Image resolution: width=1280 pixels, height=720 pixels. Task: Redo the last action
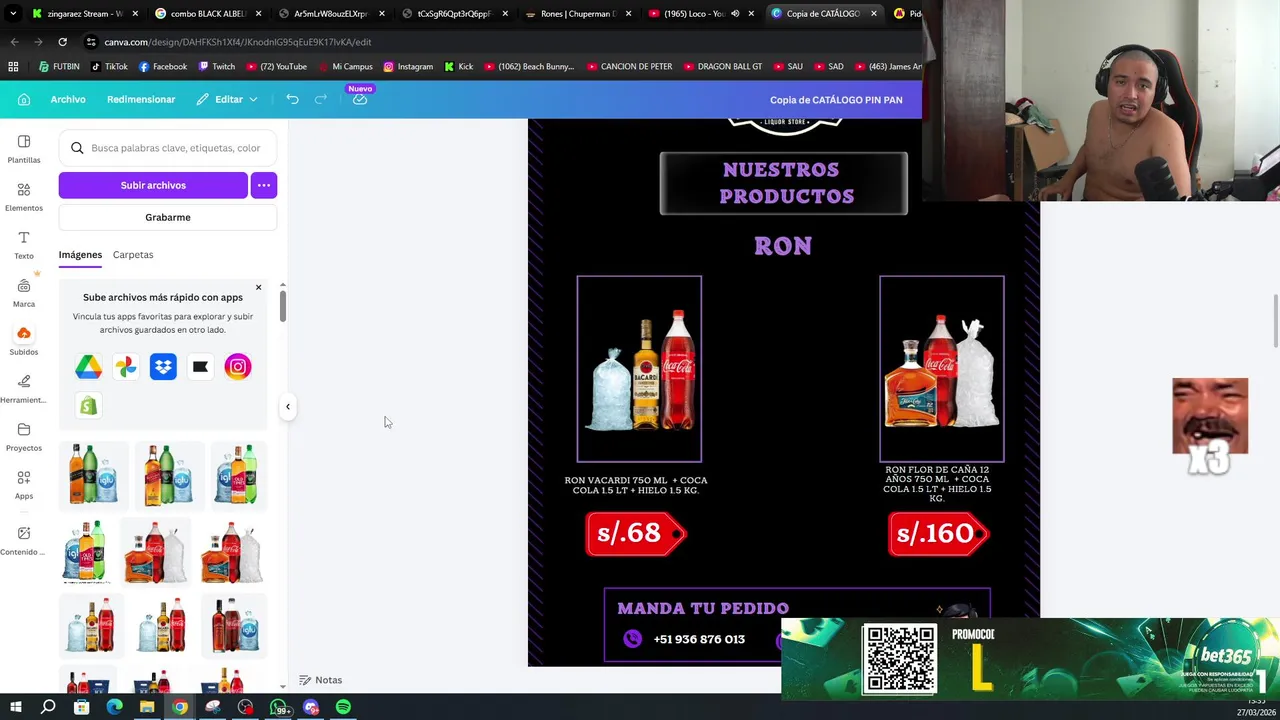[x=321, y=99]
